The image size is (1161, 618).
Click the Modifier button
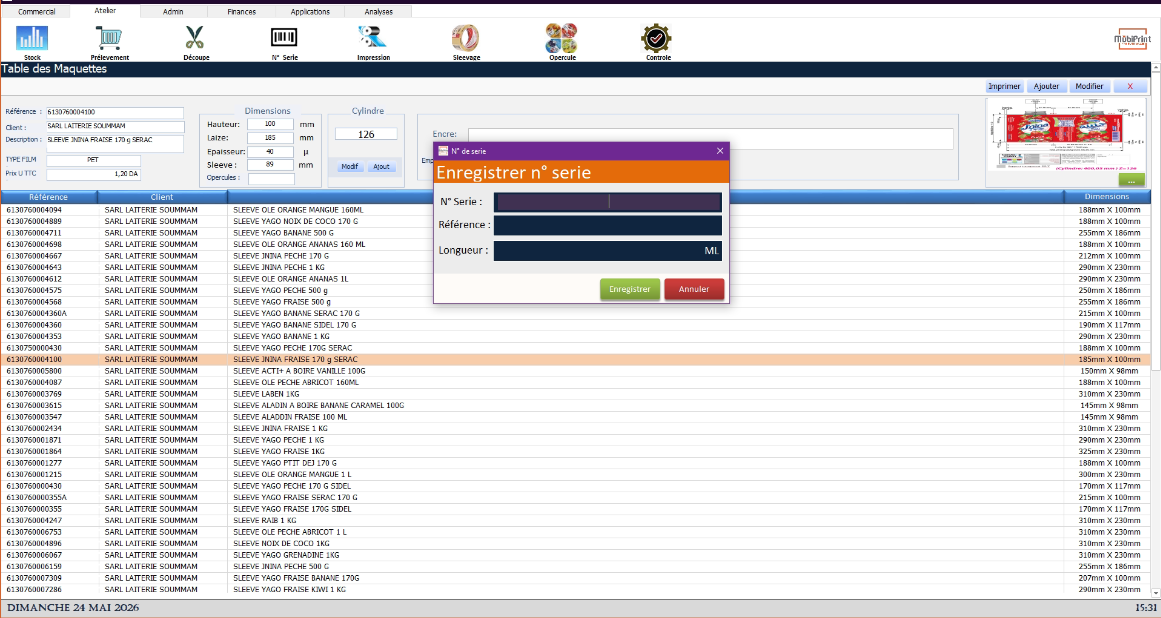point(1089,87)
